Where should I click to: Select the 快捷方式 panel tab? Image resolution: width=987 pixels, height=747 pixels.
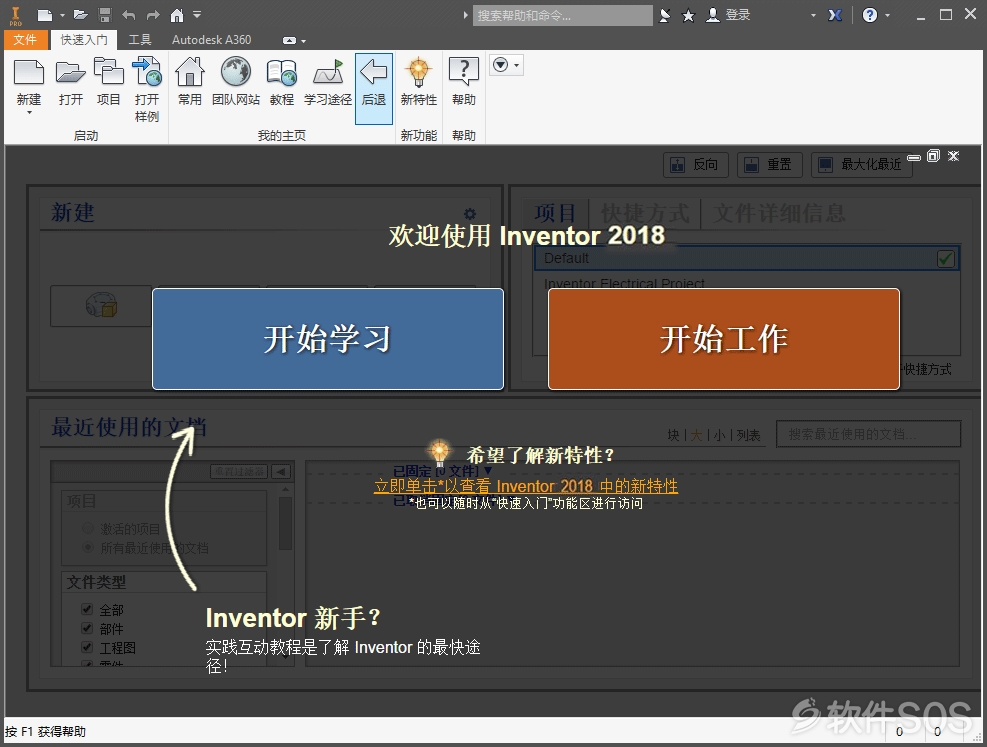(645, 213)
